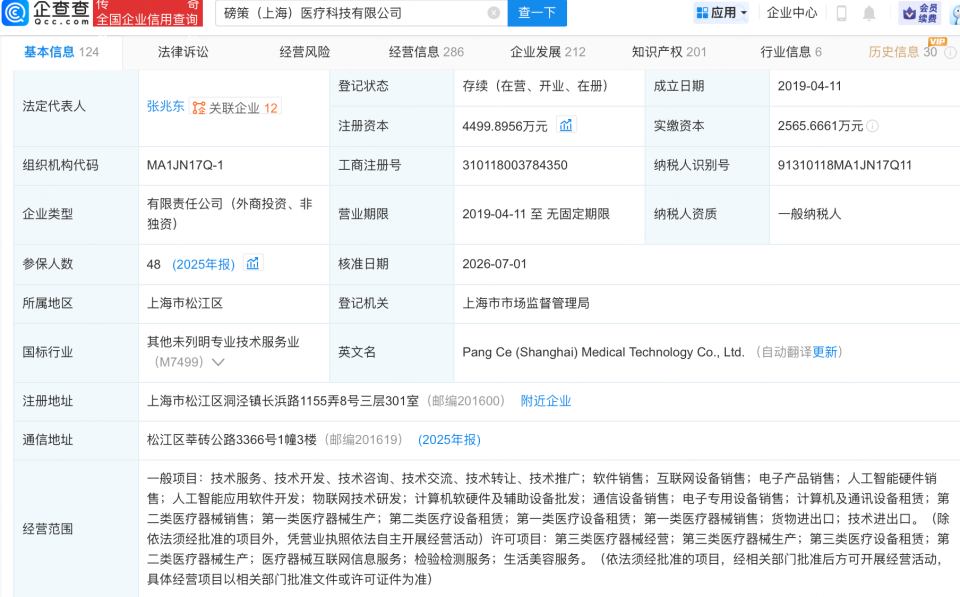The width and height of the screenshot is (960, 597).
Task: Select business term 2019-04-11 至 无固定期限
Action: tap(536, 214)
